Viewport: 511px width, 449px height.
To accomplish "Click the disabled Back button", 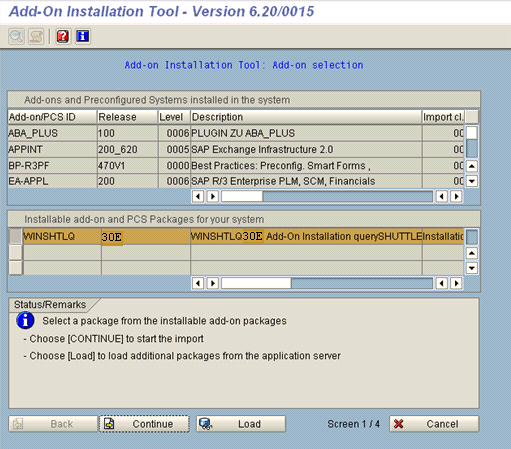I will point(53,424).
